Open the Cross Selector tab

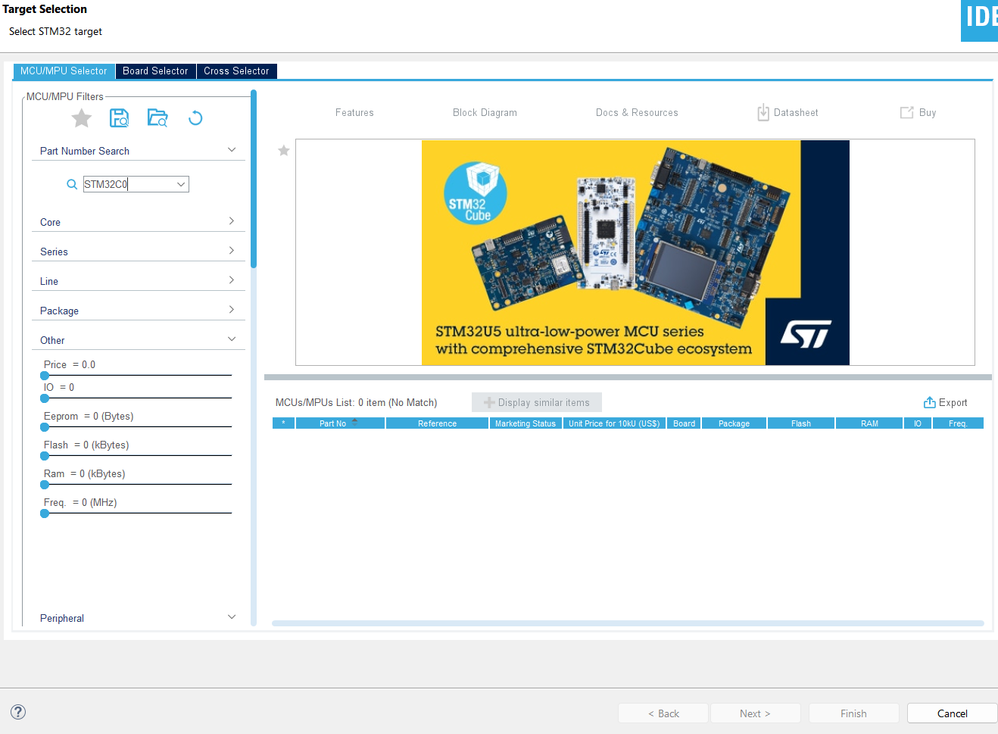[237, 71]
